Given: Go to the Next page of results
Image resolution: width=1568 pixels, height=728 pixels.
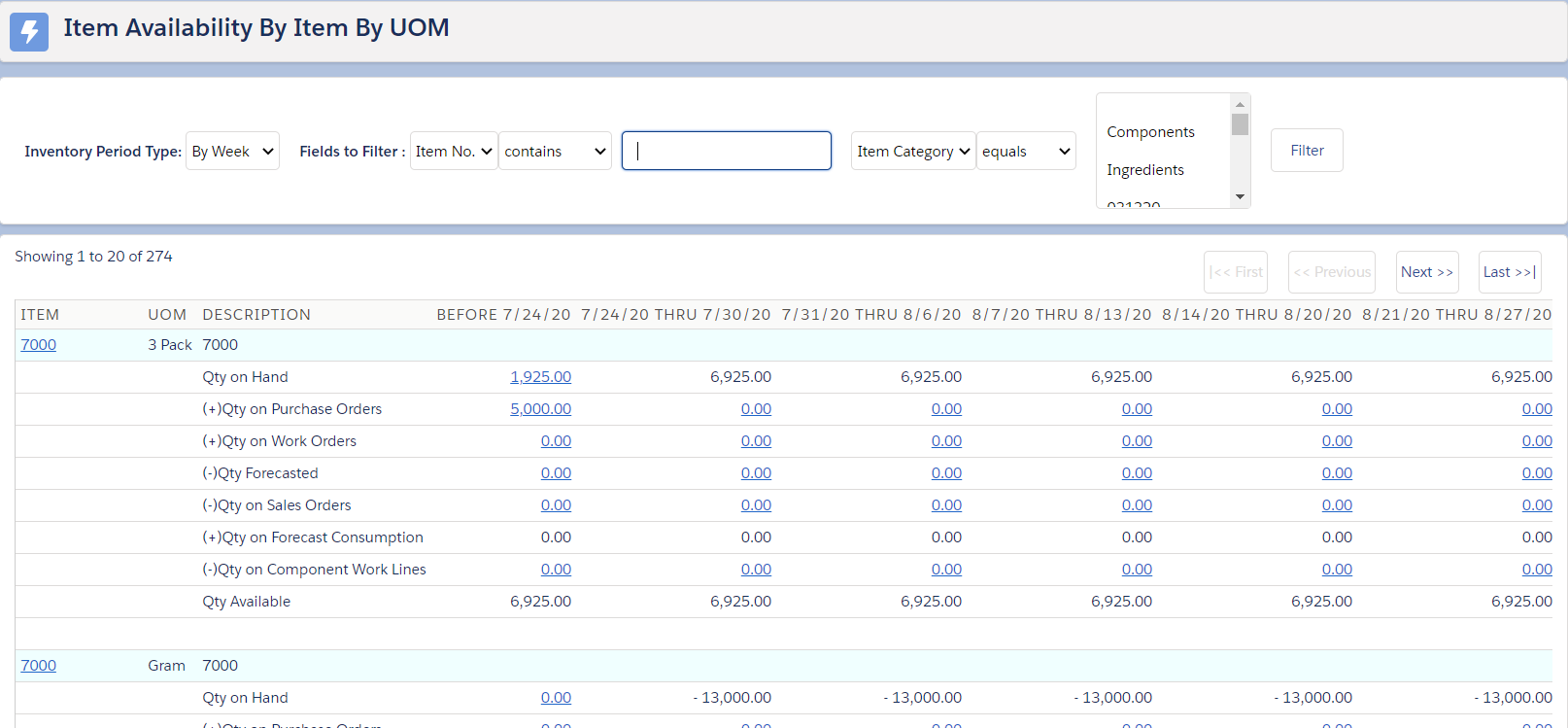Looking at the screenshot, I should (x=1427, y=272).
